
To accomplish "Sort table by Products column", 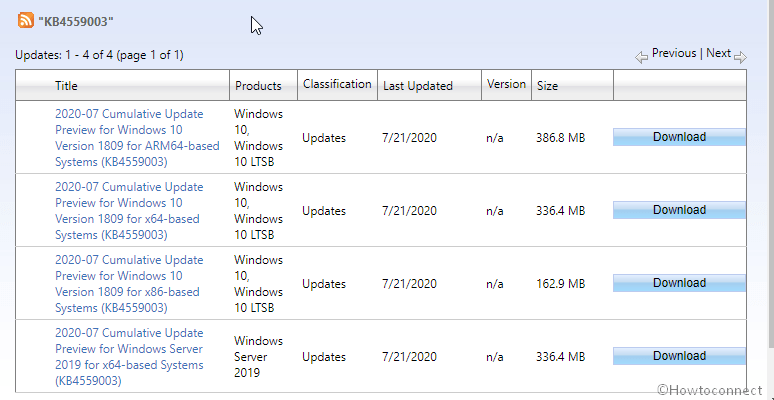I will (x=258, y=86).
